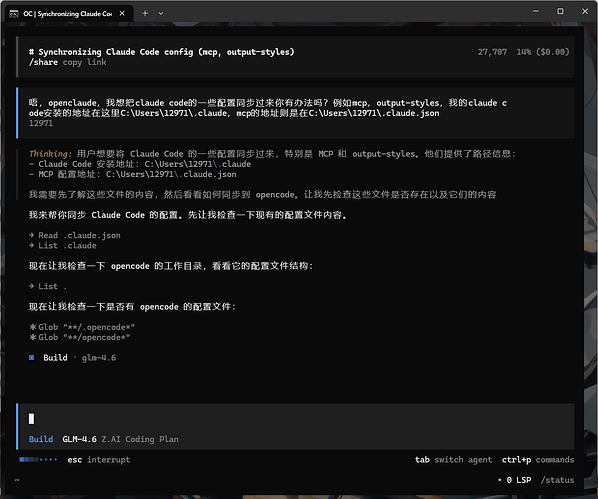This screenshot has width=598, height=499.
Task: Close the terminal window
Action: click(x=585, y=11)
